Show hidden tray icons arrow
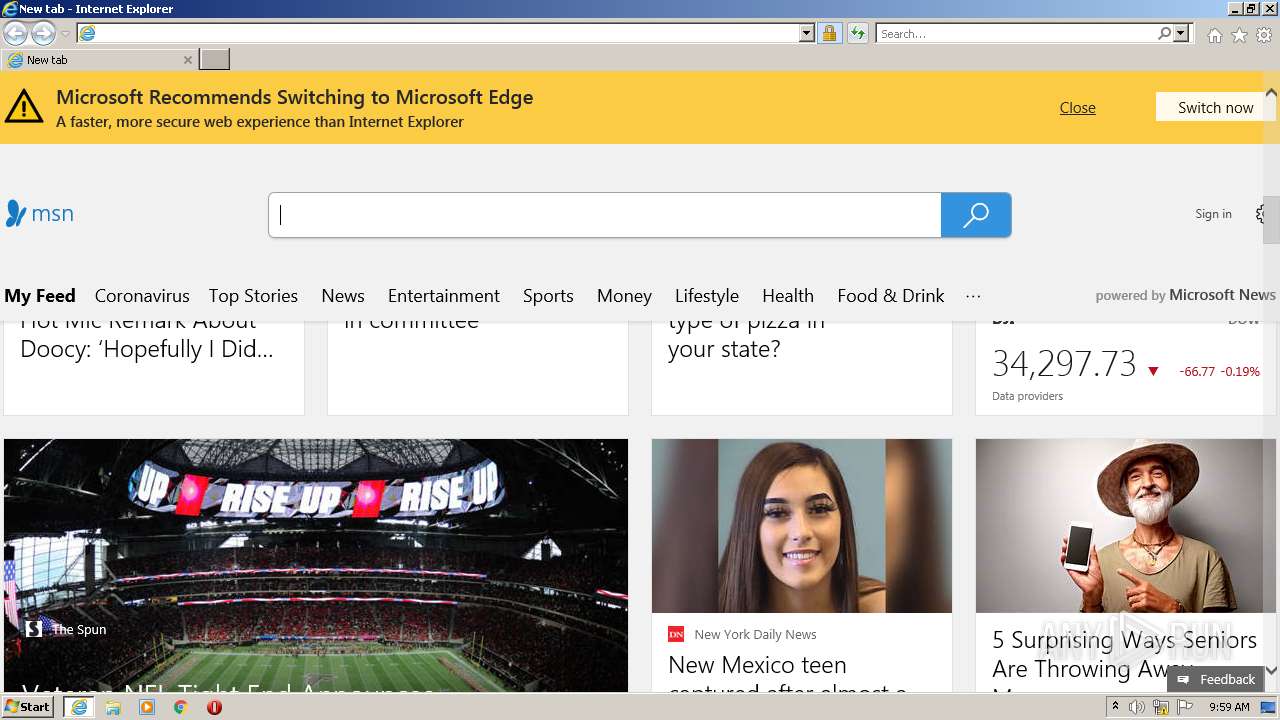The image size is (1280, 720). (1115, 707)
